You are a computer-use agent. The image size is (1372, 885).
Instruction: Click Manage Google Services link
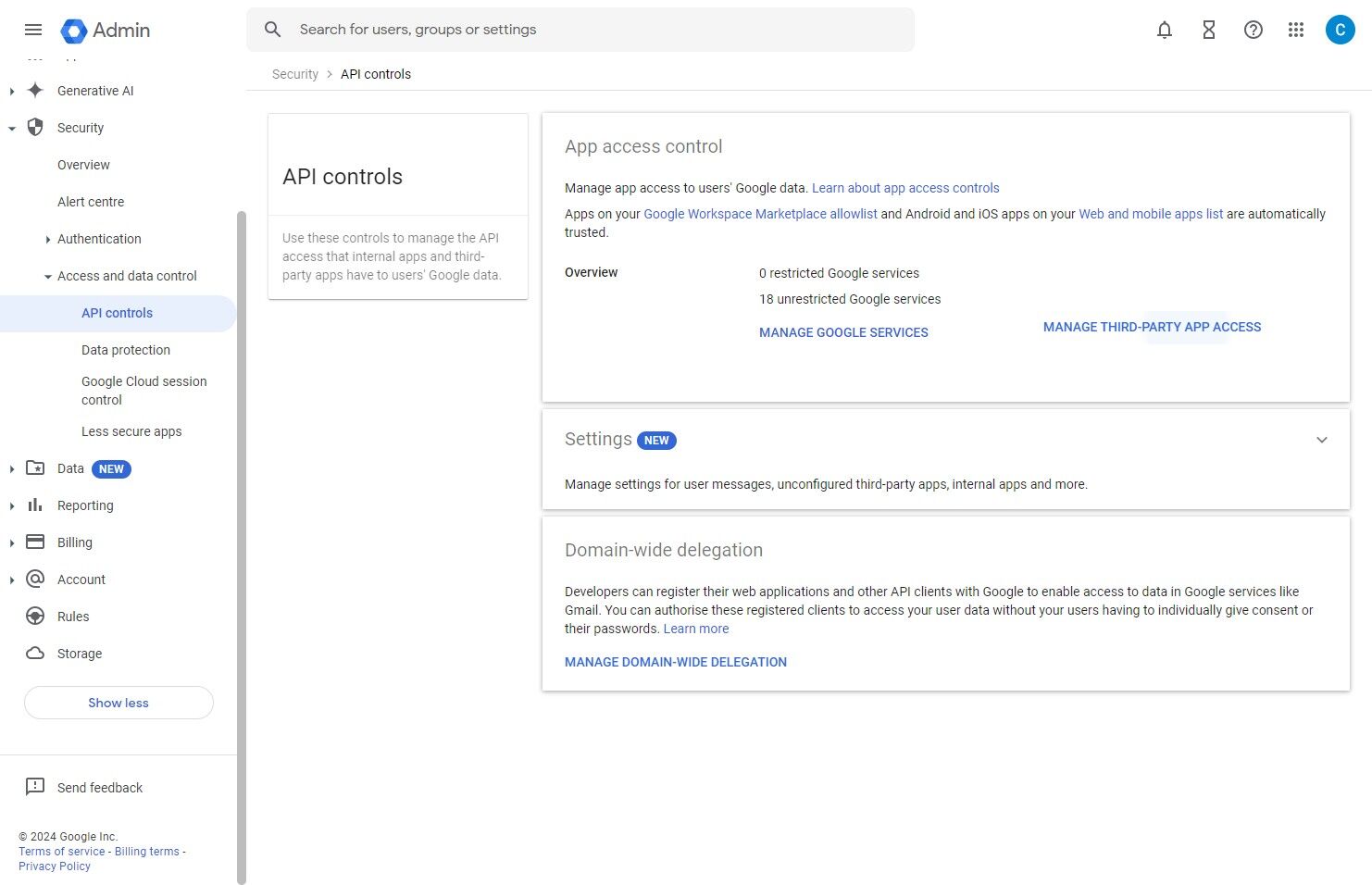click(x=843, y=332)
